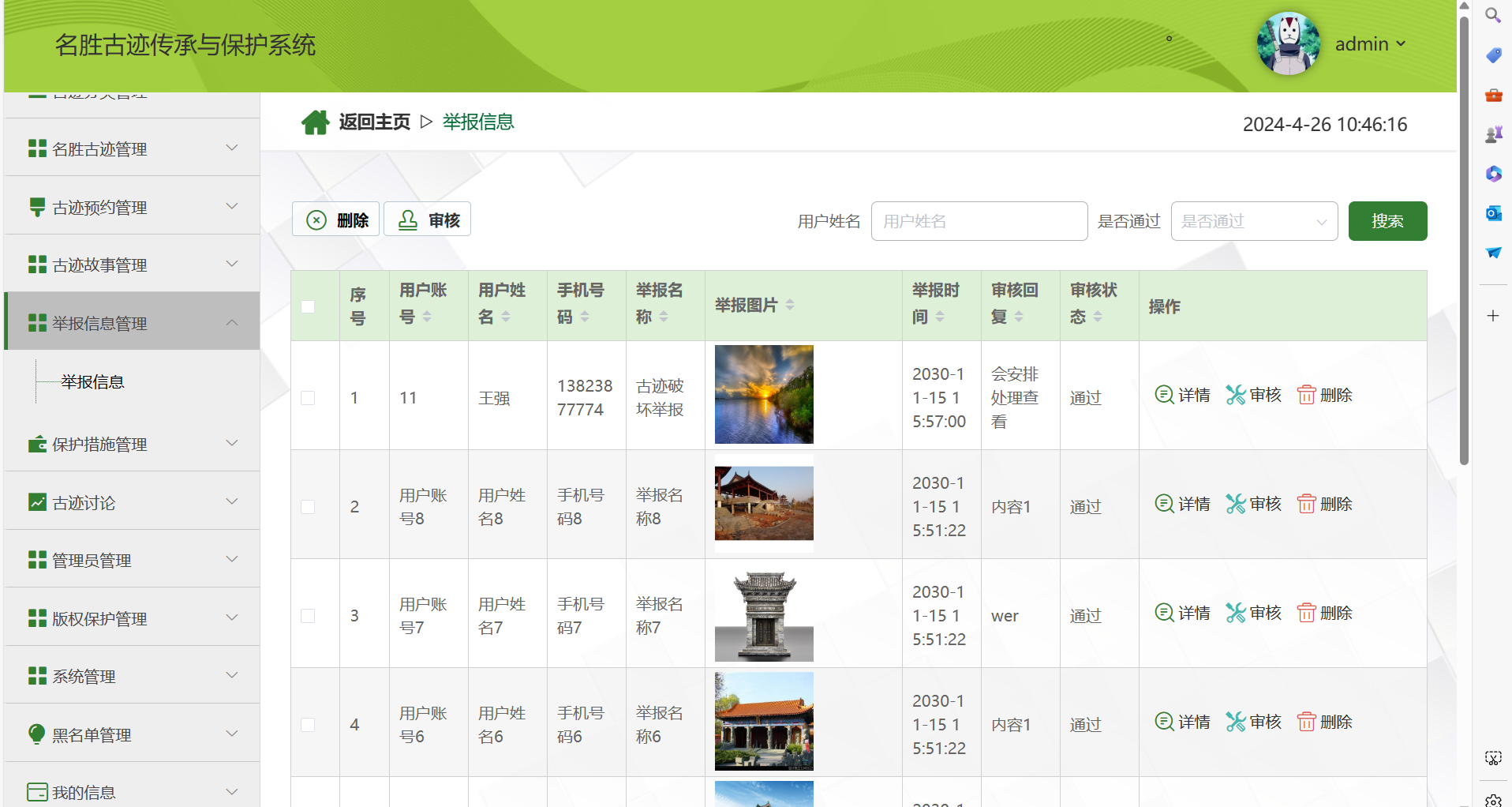Check the checkbox for row 4 用户账号6
Image resolution: width=1512 pixels, height=807 pixels.
(308, 725)
